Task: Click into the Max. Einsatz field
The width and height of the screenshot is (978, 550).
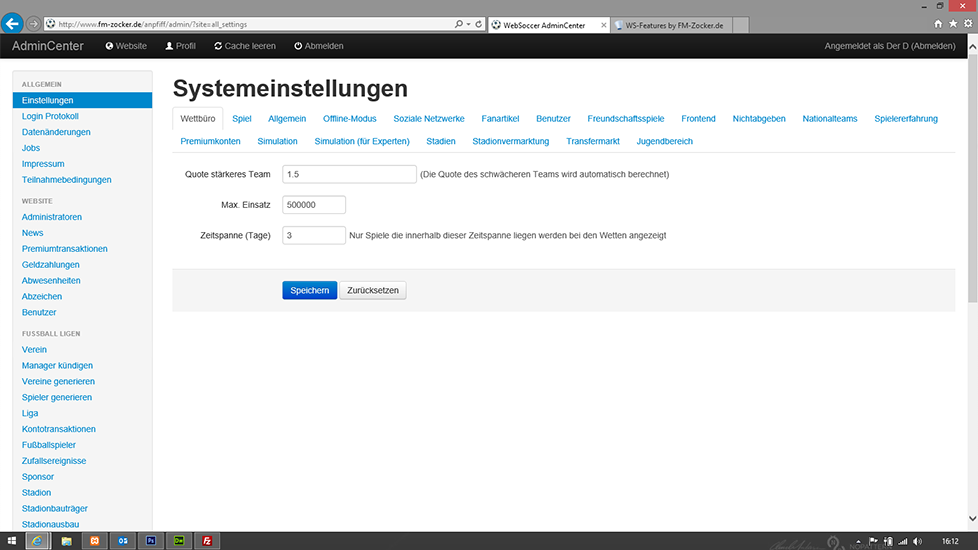Action: [x=314, y=205]
